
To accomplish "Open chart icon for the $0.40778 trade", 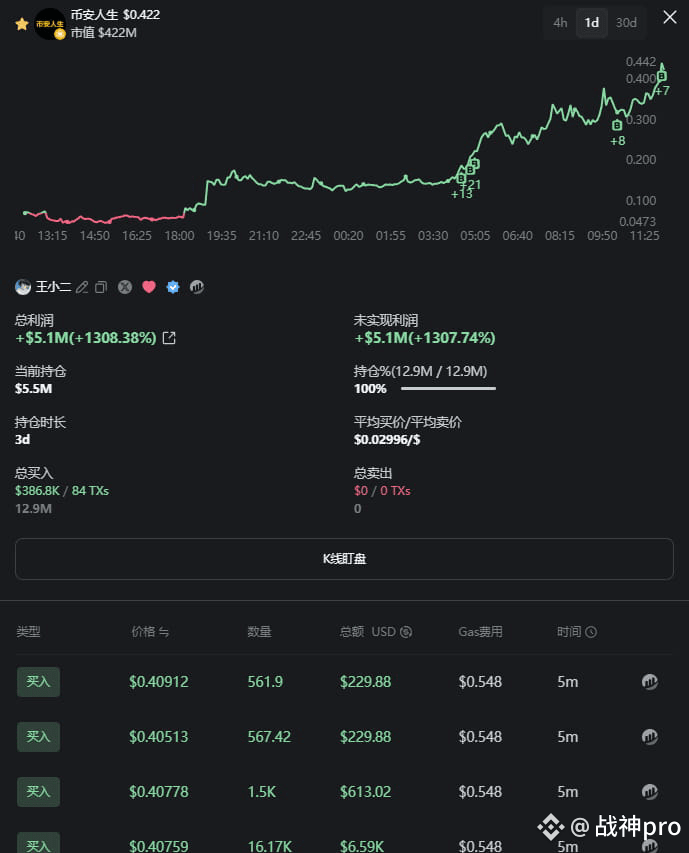I will [x=650, y=792].
